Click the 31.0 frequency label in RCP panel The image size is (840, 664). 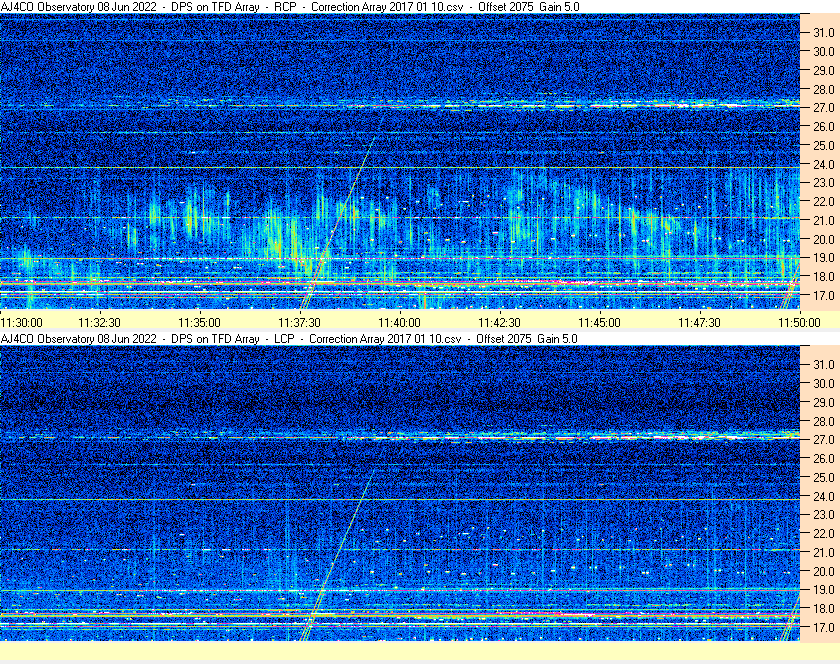click(823, 33)
